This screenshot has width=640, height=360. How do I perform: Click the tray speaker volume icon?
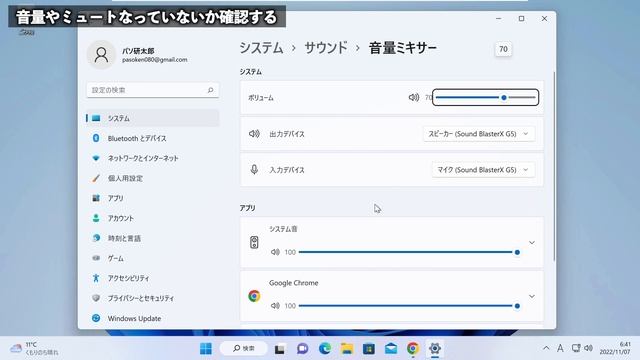click(588, 348)
